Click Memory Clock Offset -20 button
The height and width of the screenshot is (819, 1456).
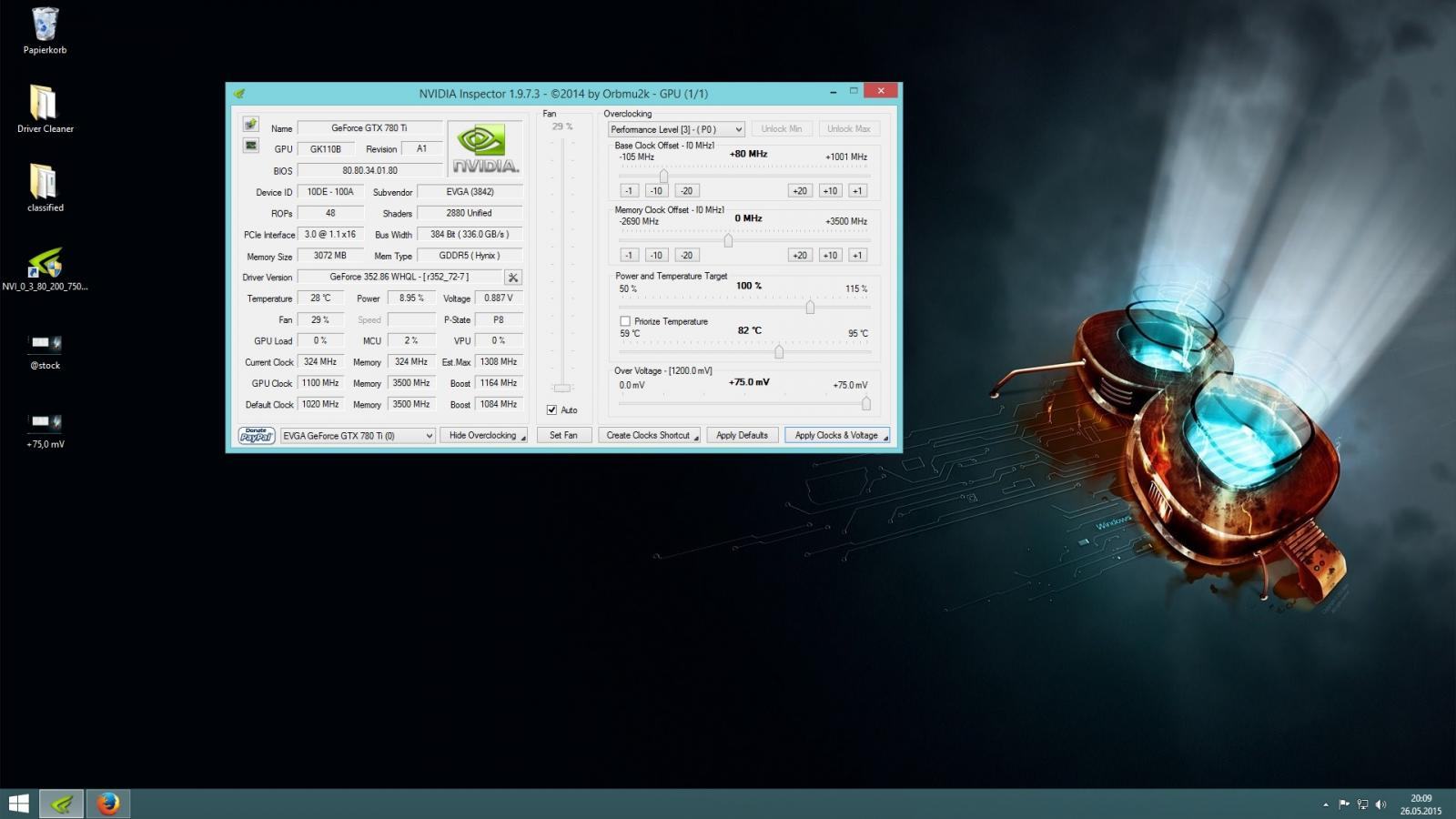[x=686, y=256]
